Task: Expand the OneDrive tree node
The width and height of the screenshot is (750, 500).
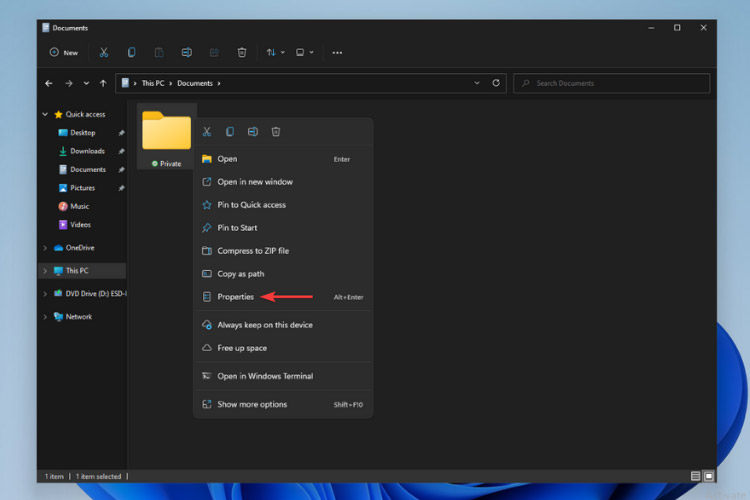Action: (45, 248)
